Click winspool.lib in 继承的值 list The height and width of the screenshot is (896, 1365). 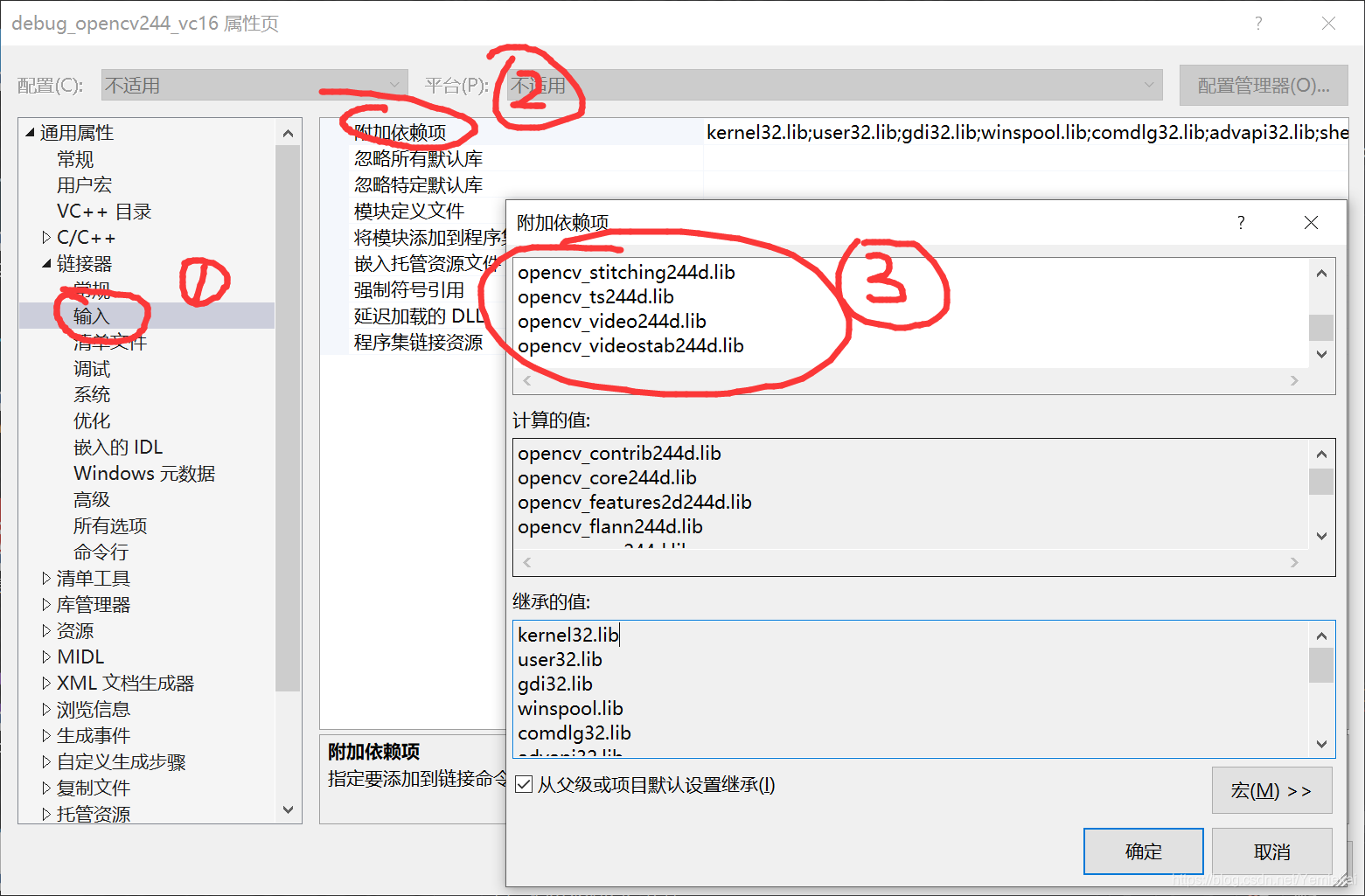[x=570, y=708]
